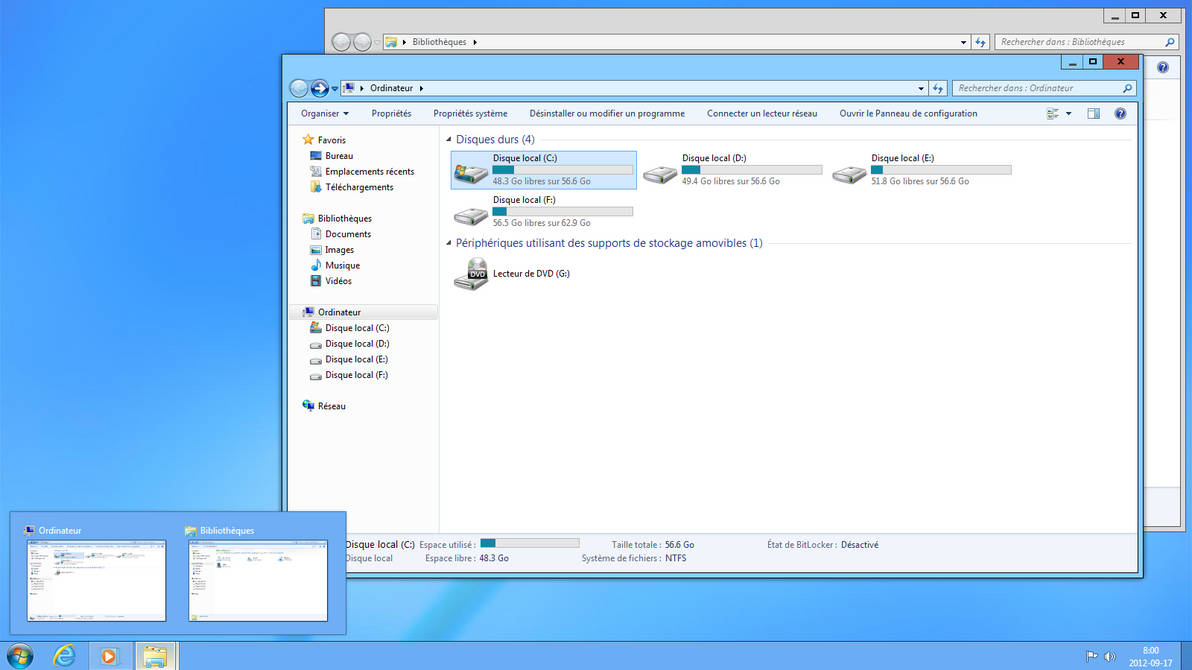This screenshot has width=1192, height=670.
Task: Click the volume speaker tray icon
Action: (x=1109, y=657)
